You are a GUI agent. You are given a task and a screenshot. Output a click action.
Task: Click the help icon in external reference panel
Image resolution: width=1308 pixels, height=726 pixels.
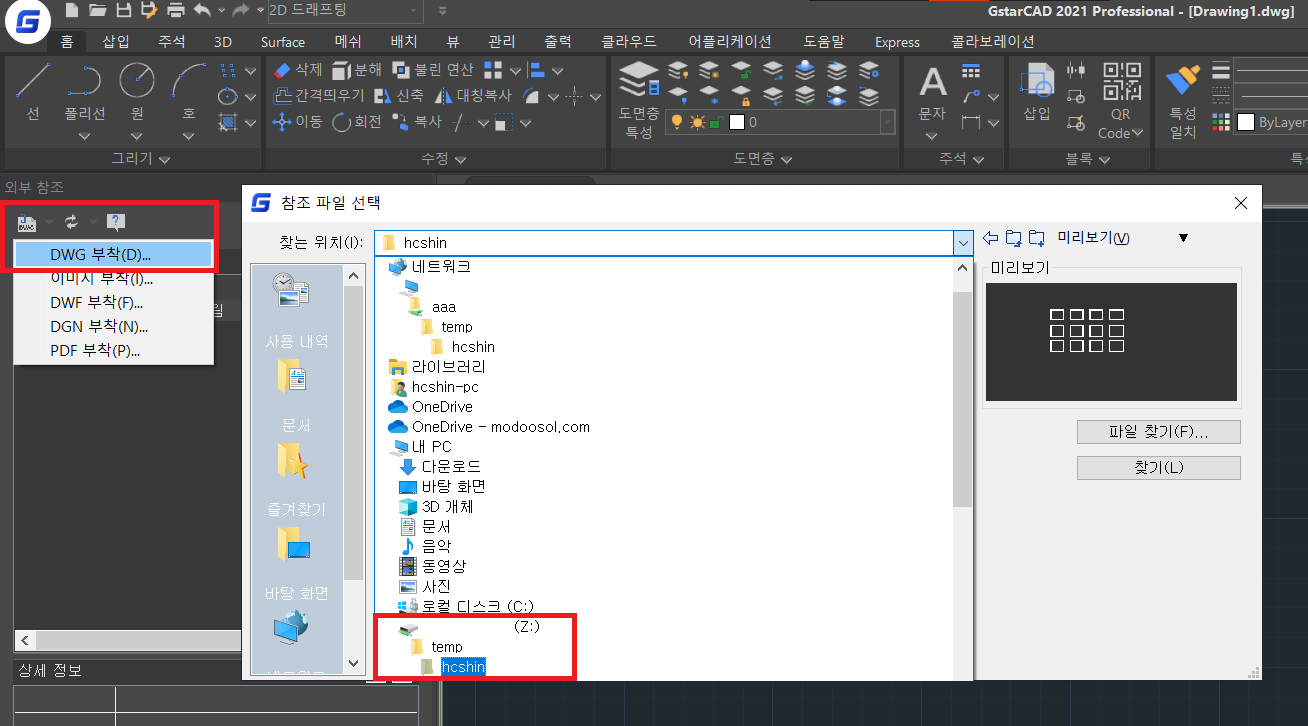[x=116, y=222]
